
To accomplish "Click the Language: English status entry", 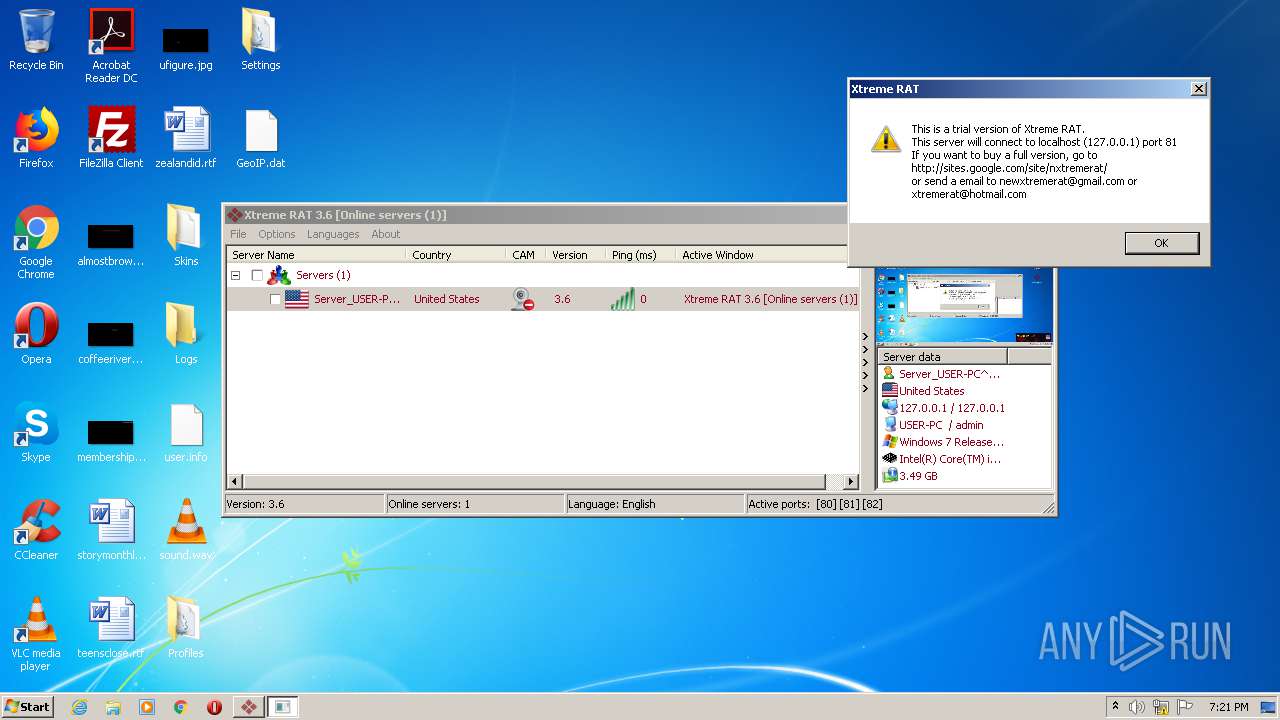I will (x=655, y=504).
